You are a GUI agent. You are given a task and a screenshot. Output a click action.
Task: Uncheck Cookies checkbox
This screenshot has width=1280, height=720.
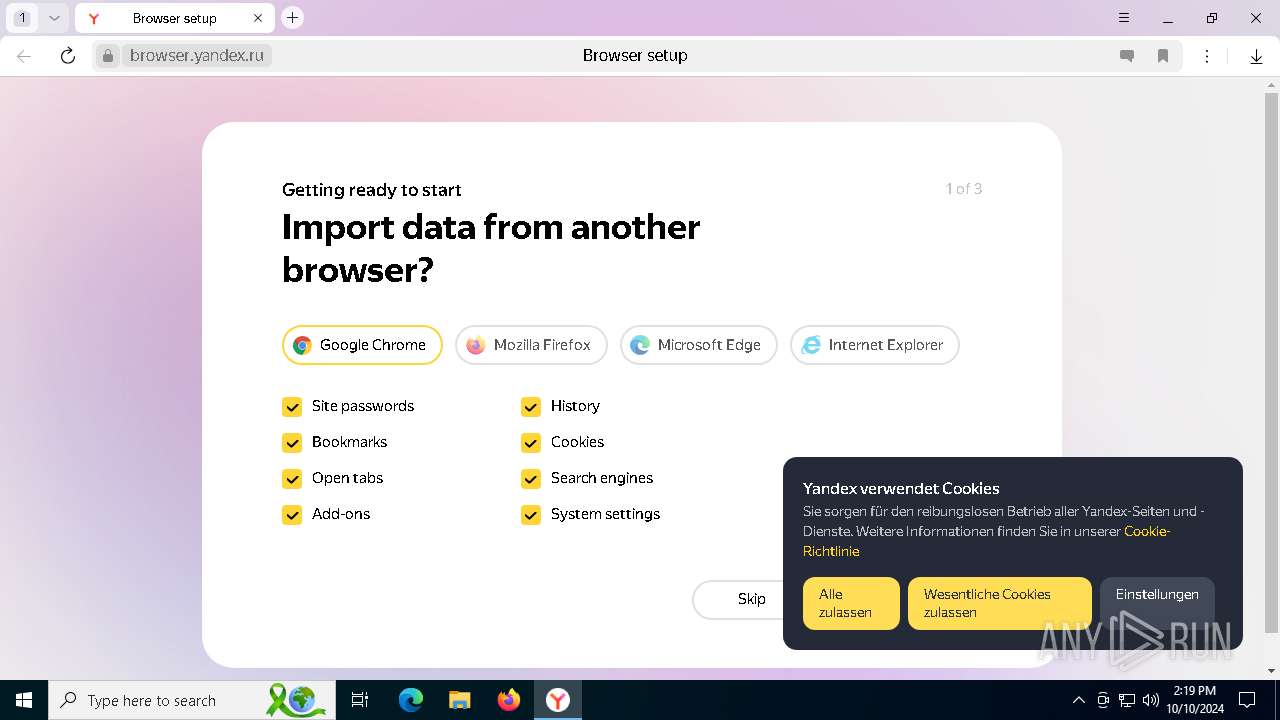pos(531,443)
